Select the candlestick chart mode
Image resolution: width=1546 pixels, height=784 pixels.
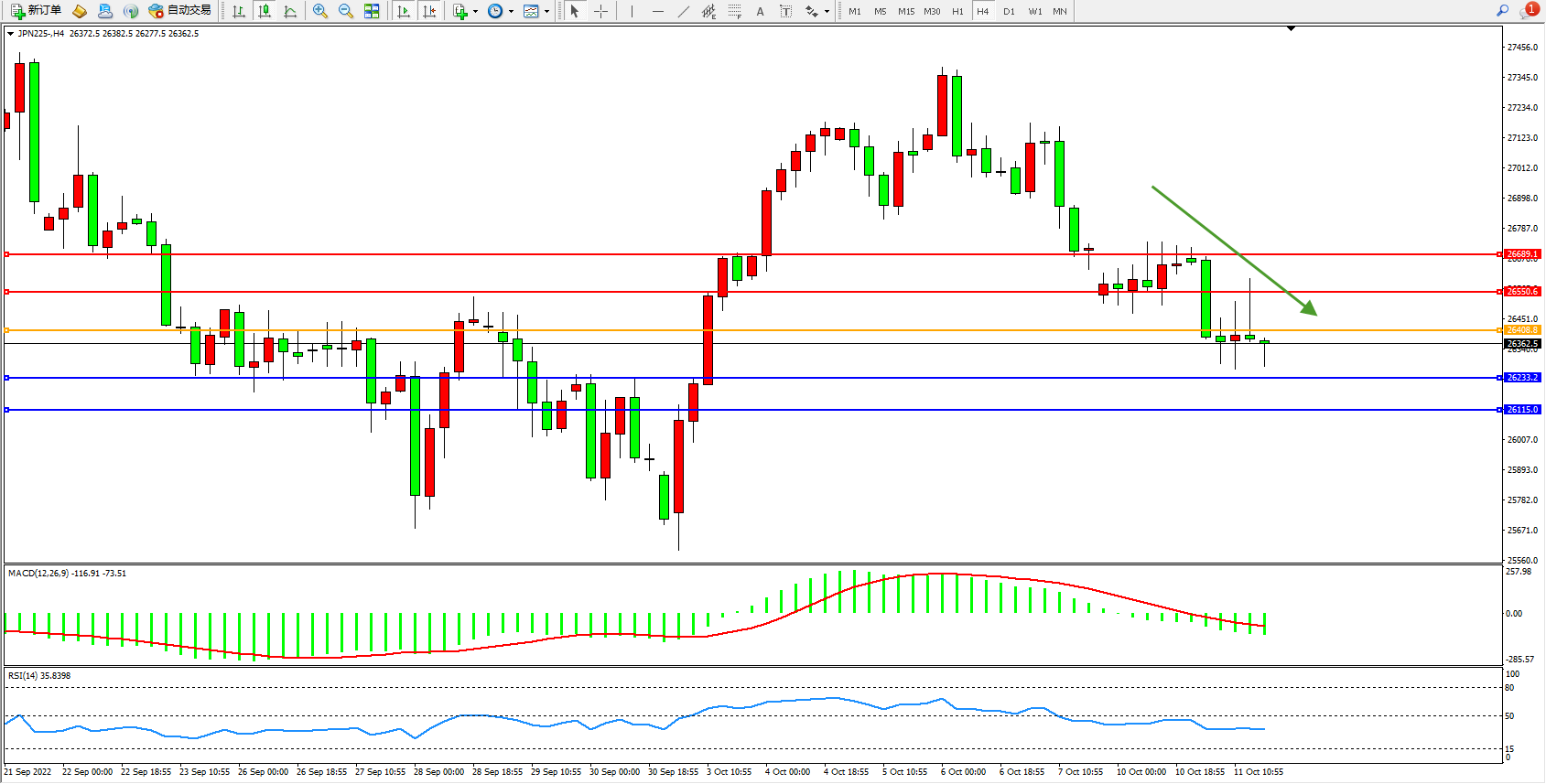[265, 11]
